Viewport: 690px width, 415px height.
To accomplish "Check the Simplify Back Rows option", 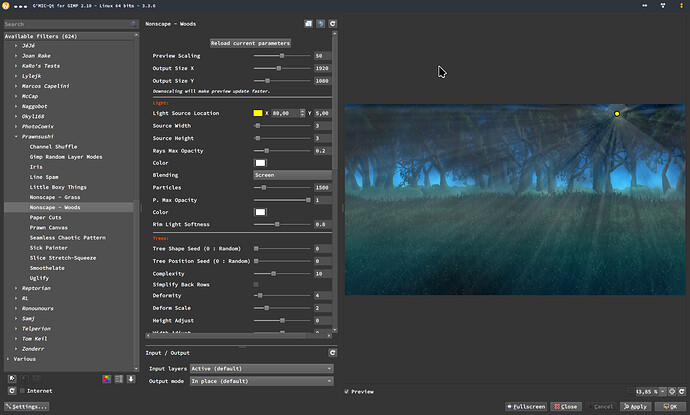I will coord(256,285).
